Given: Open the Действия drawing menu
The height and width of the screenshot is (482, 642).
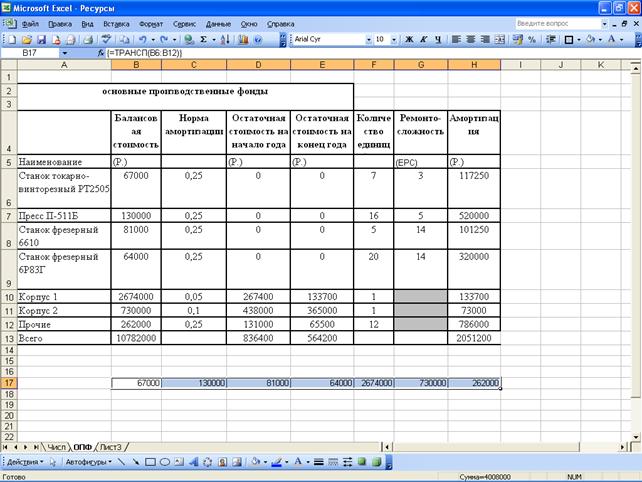Looking at the screenshot, I should pos(25,462).
